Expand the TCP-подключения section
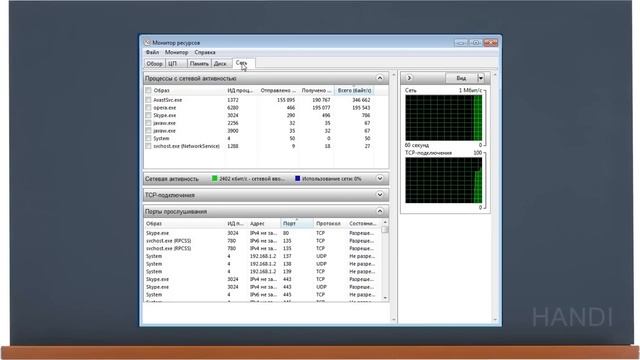This screenshot has height=360, width=640. [x=380, y=195]
